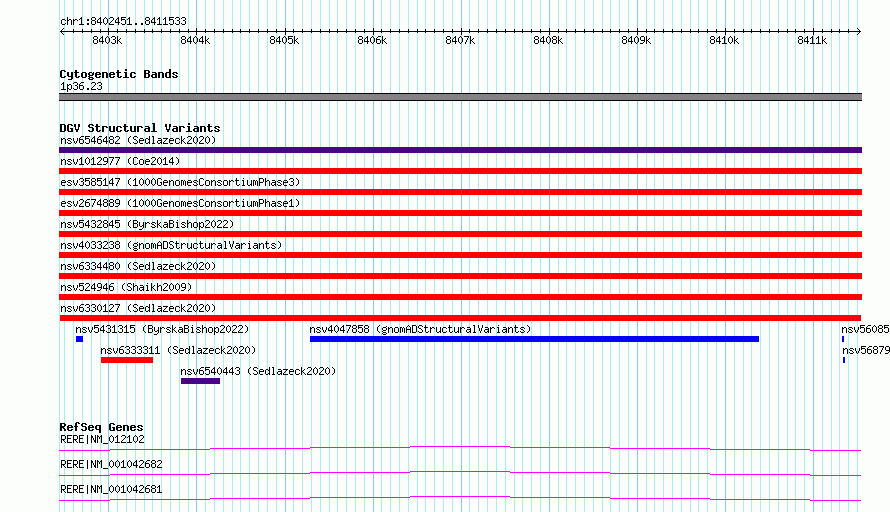Click the left arrowhead of the ruler

click(62, 31)
